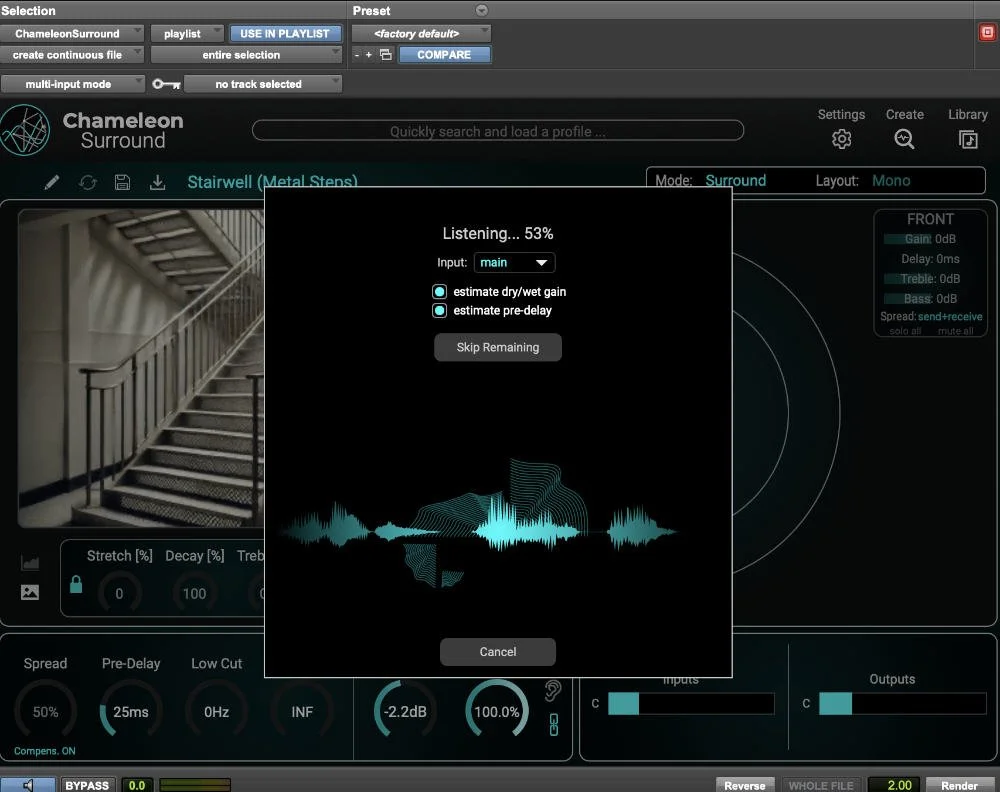Screen dimensions: 1000x792
Task: Click the Pre-Delay 25ms knob
Action: click(131, 711)
